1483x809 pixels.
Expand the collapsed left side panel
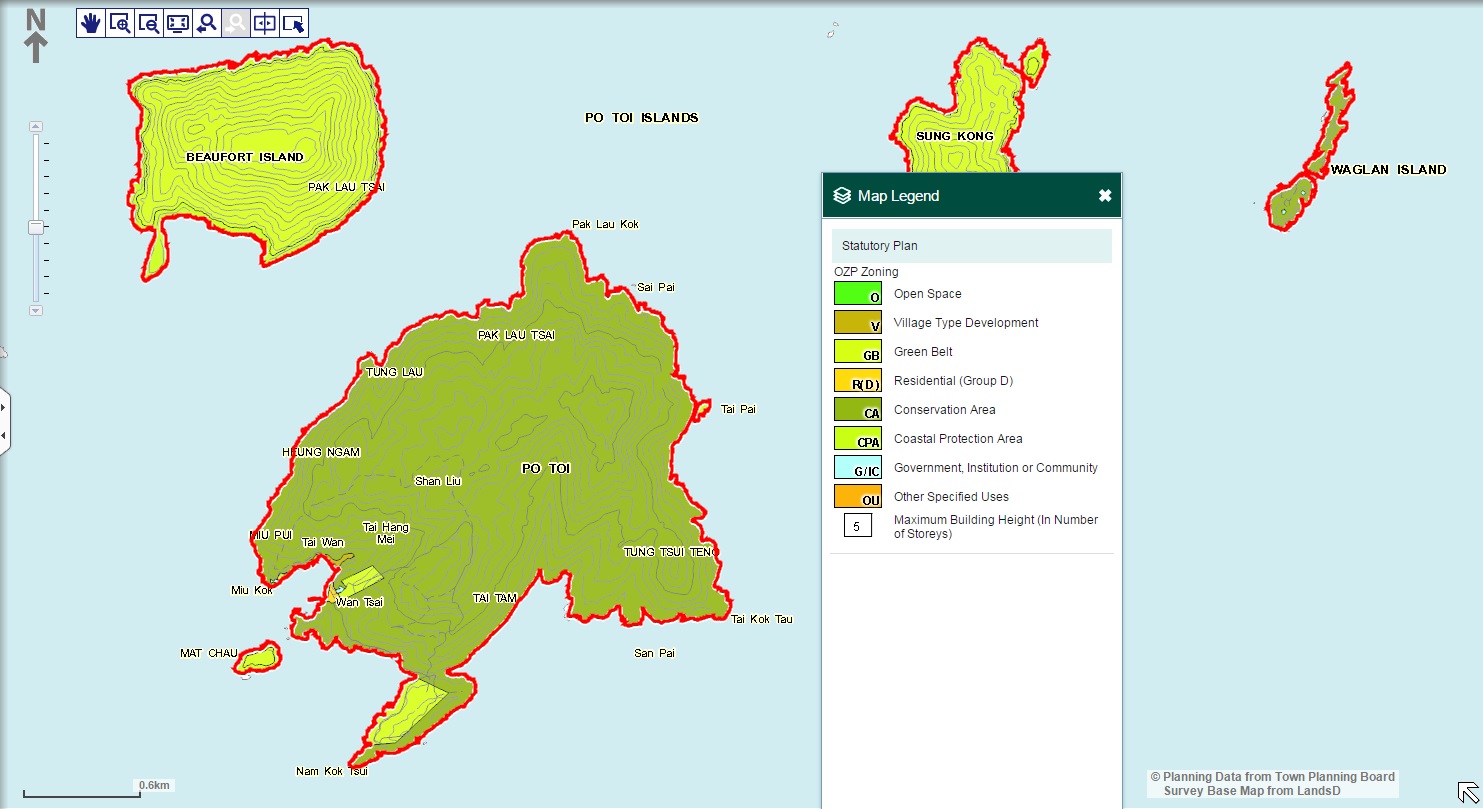tap(4, 422)
